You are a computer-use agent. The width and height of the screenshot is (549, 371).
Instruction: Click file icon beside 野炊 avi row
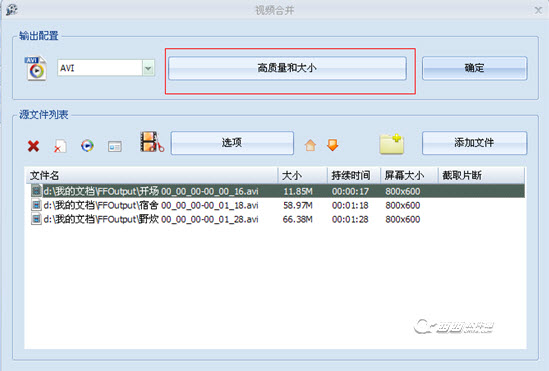coord(36,219)
